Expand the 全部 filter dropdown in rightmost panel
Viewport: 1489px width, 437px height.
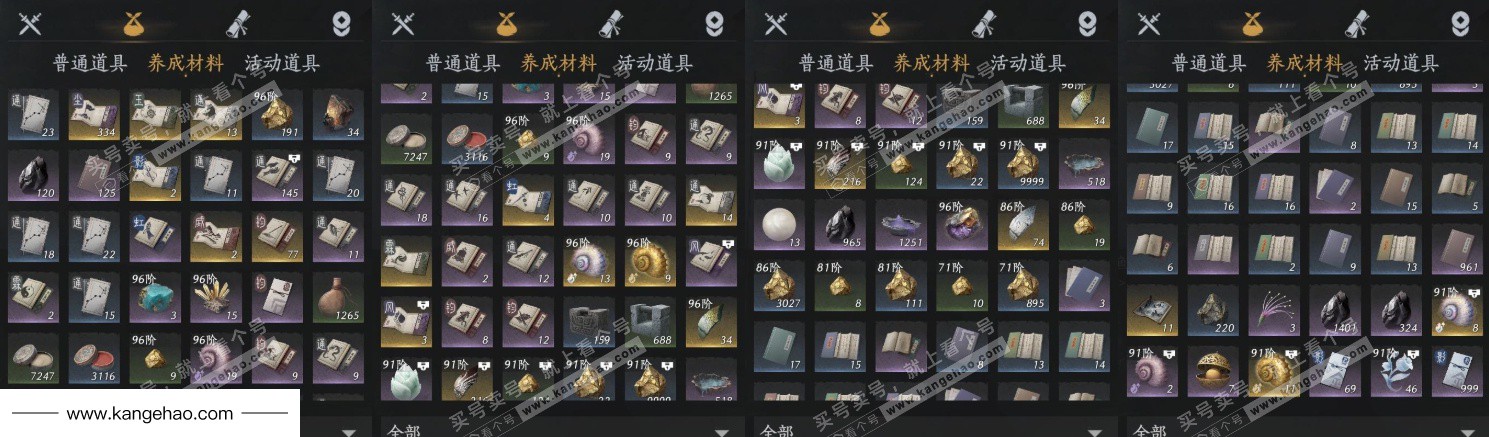[1304, 430]
